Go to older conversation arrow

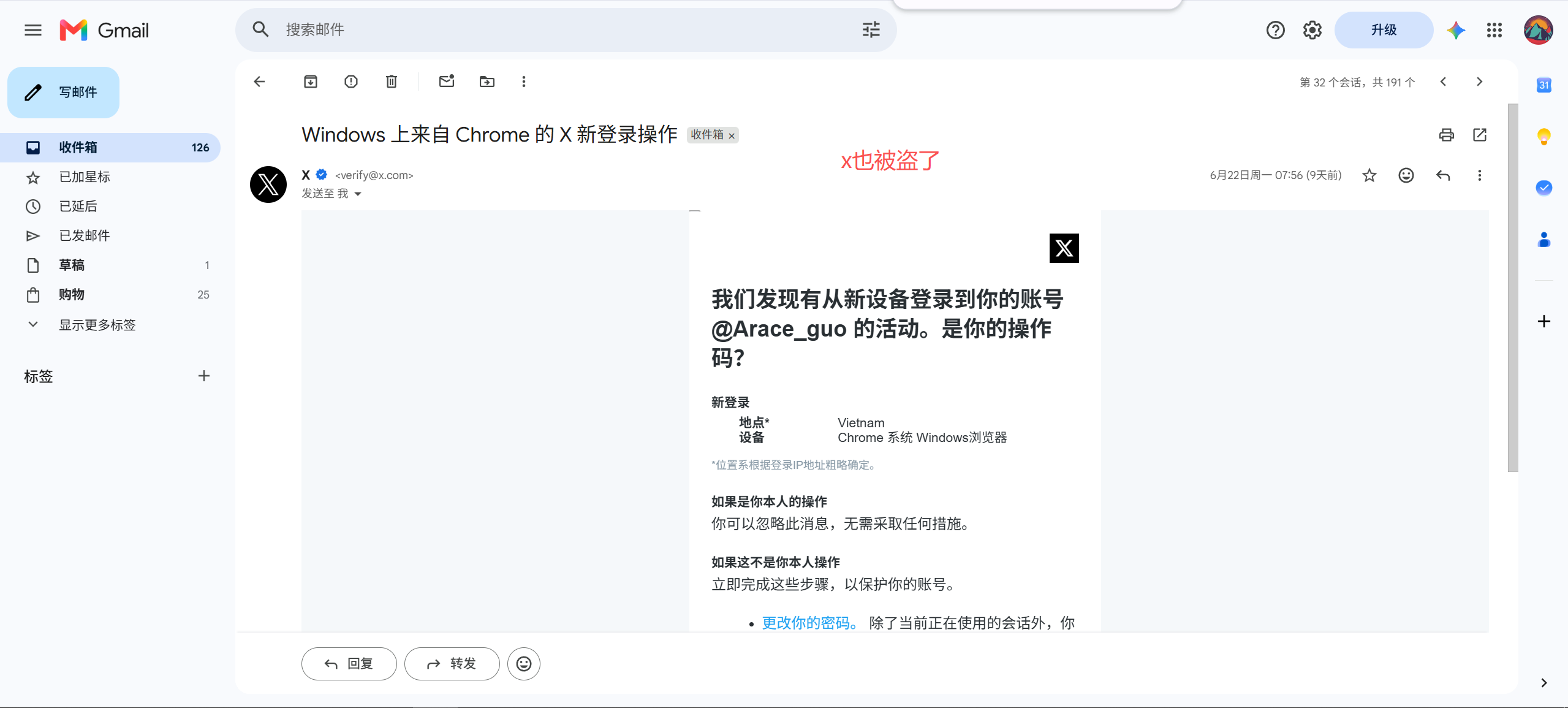(x=1479, y=82)
